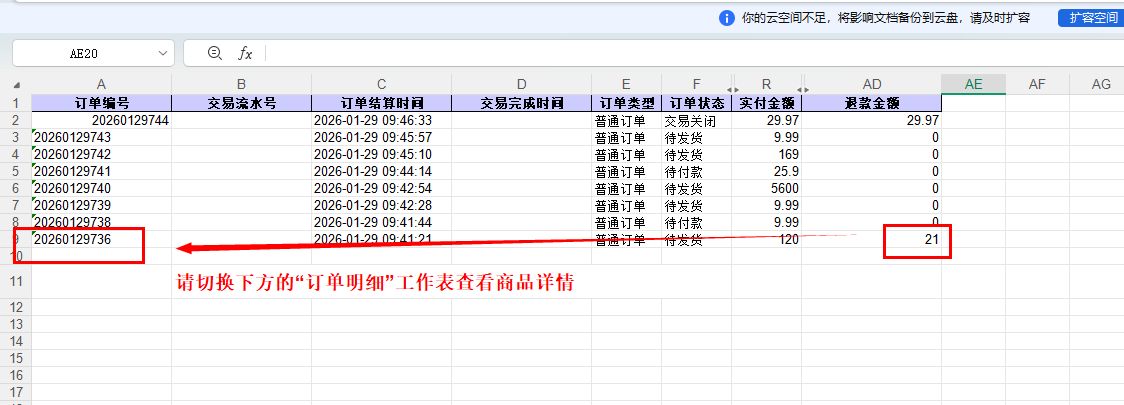Click paid amount cell 25.9

pos(767,171)
